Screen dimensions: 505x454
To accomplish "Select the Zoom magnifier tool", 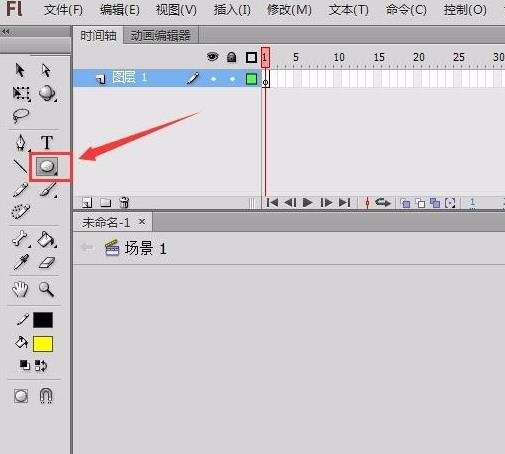I will point(46,289).
